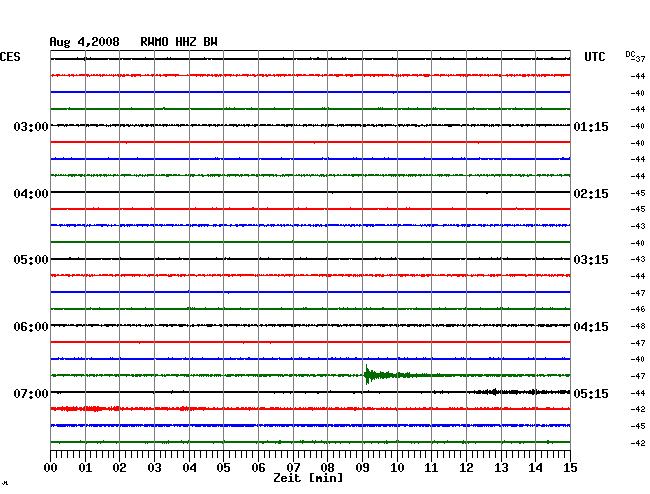Click minute tick label 13 on axis
The height and width of the screenshot is (494, 650).
click(x=501, y=467)
